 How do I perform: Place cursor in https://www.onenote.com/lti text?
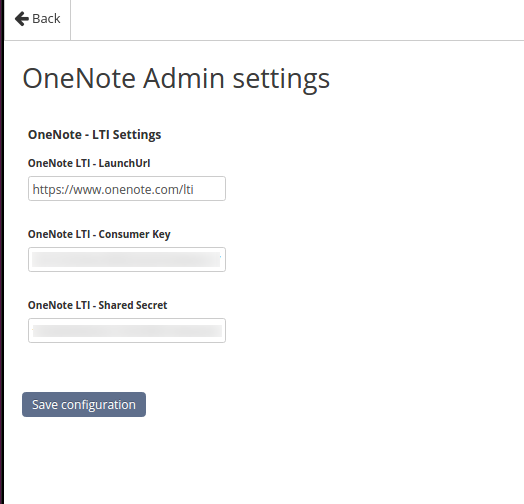113,190
